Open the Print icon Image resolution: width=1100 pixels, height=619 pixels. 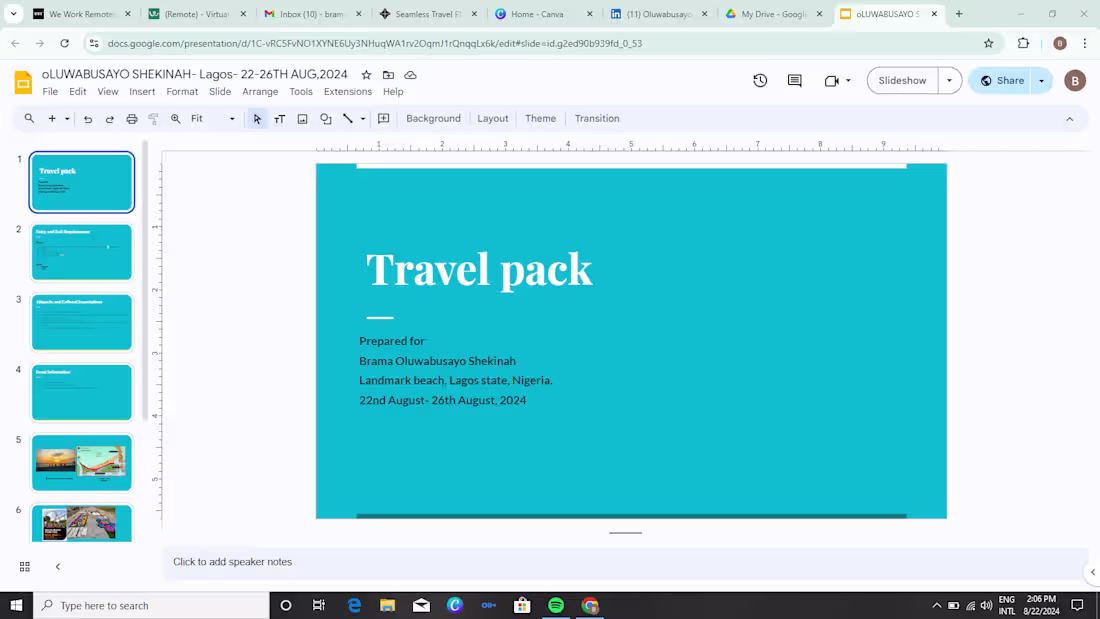(131, 119)
